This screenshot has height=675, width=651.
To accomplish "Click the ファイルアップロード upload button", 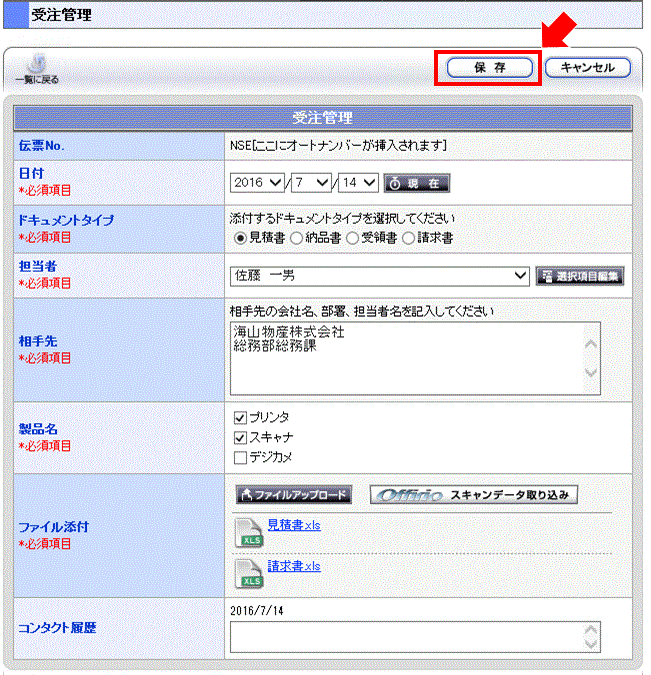I will [x=293, y=495].
